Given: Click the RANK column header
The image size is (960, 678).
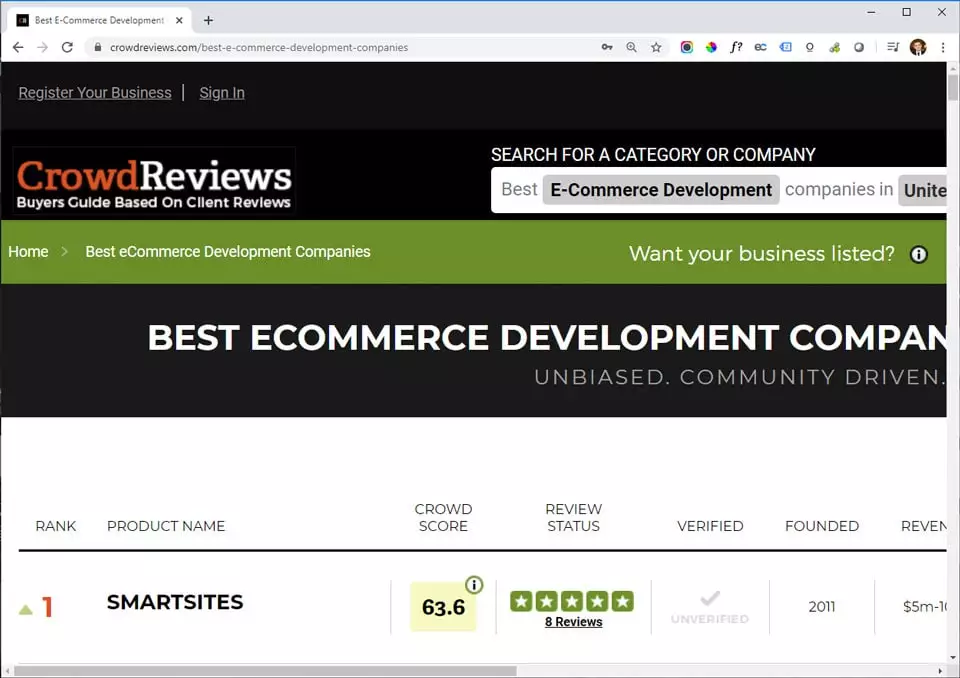Looking at the screenshot, I should coord(56,526).
